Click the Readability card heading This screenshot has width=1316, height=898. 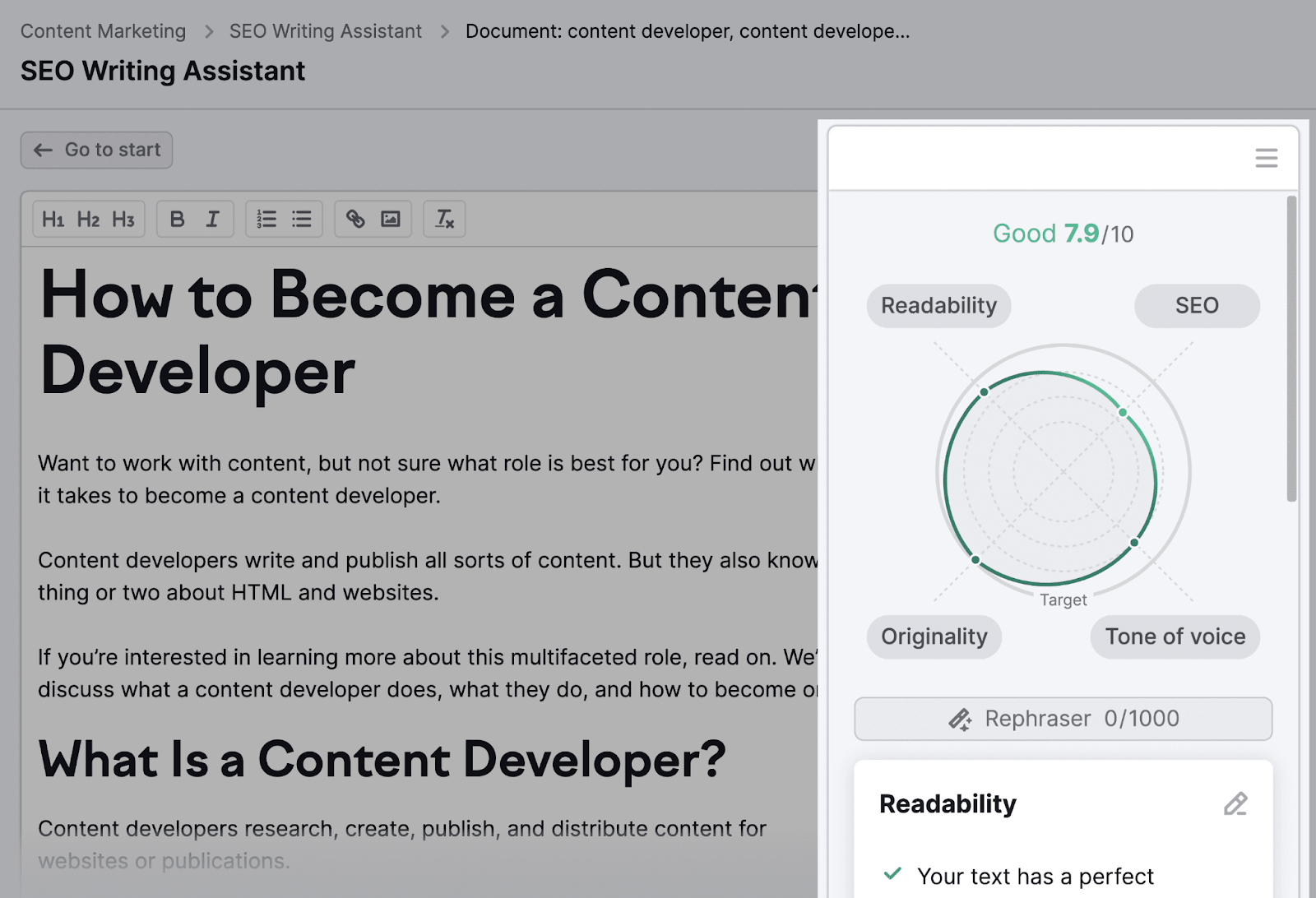click(948, 803)
